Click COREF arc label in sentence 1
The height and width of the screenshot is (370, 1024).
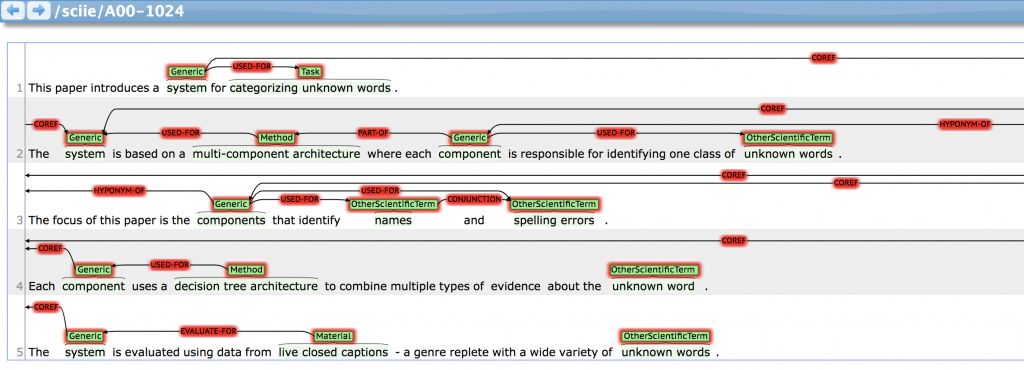[x=823, y=58]
